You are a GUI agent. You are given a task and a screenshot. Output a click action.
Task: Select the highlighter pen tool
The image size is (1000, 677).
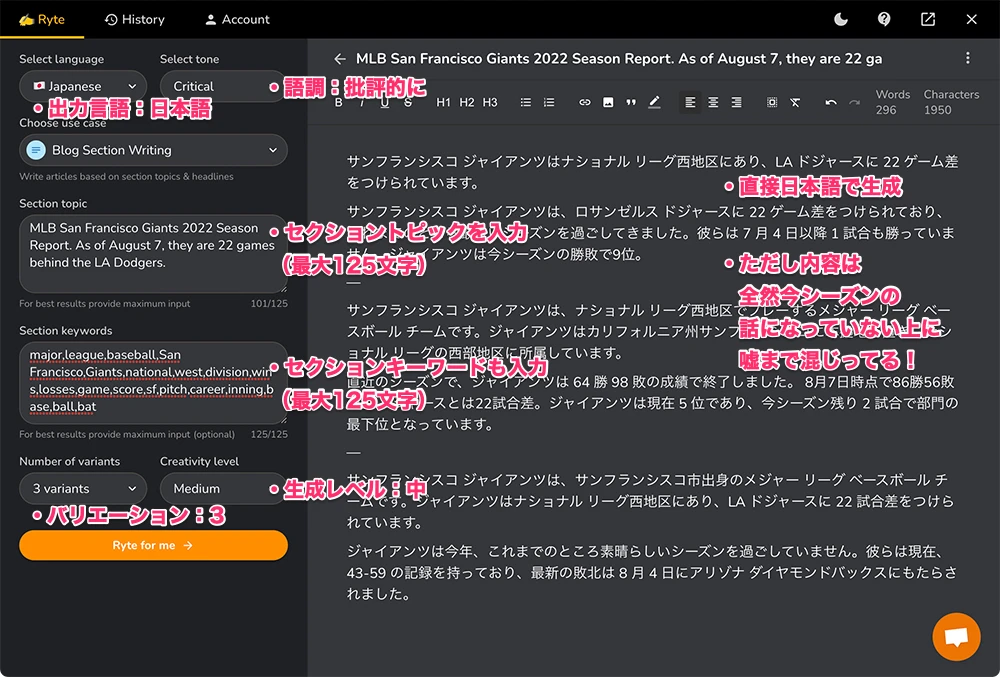pos(654,102)
